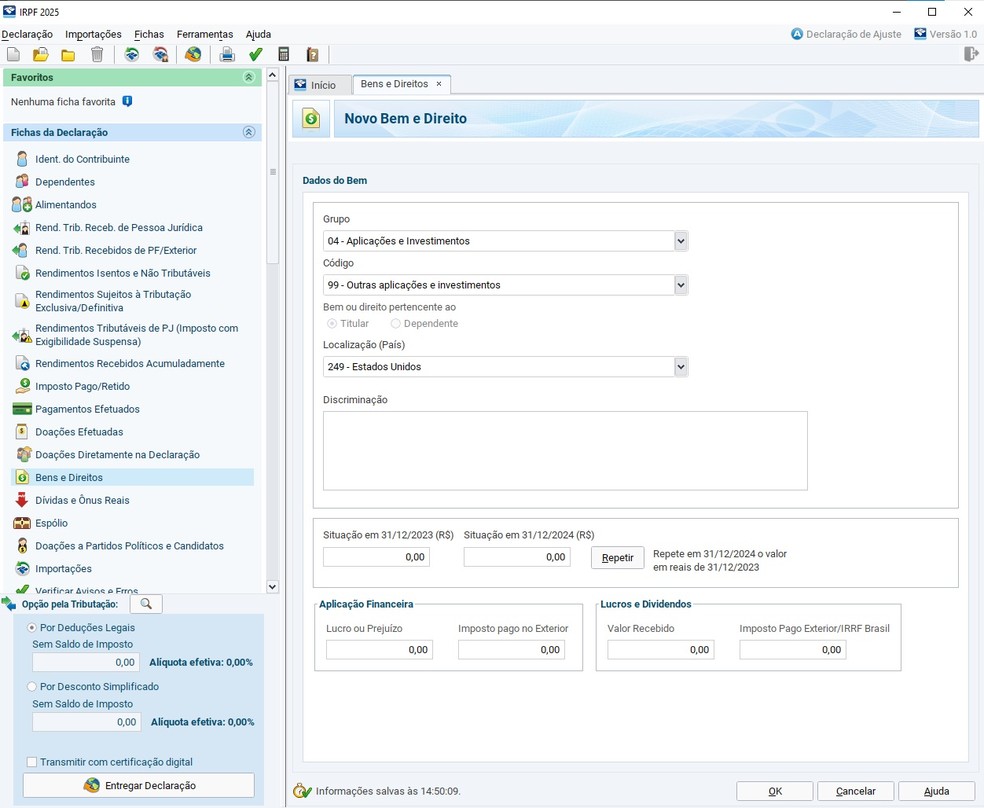984x808 pixels.
Task: Click the info icon beside Nenhuma ficha favorita
Action: [127, 101]
